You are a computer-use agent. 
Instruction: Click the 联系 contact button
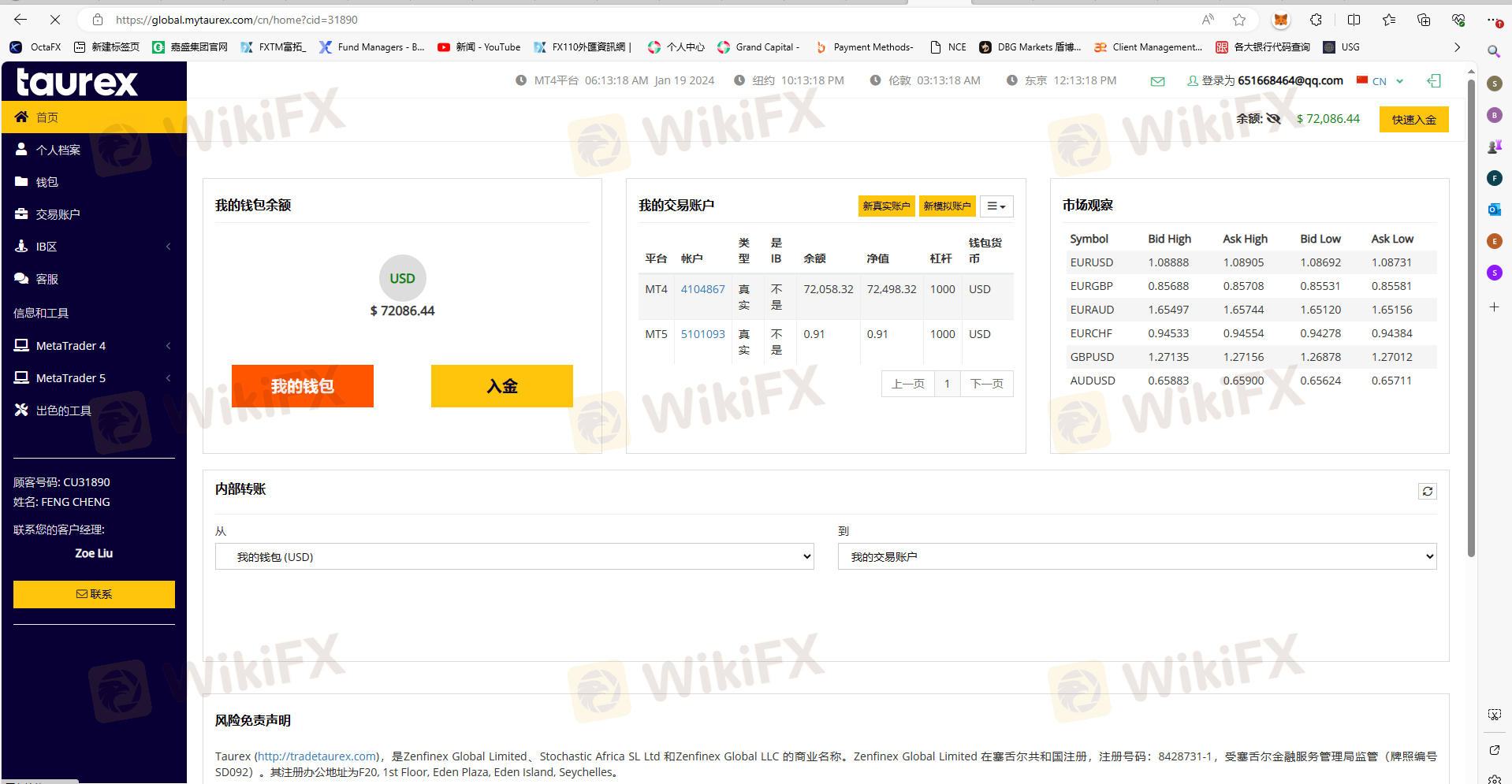(94, 594)
